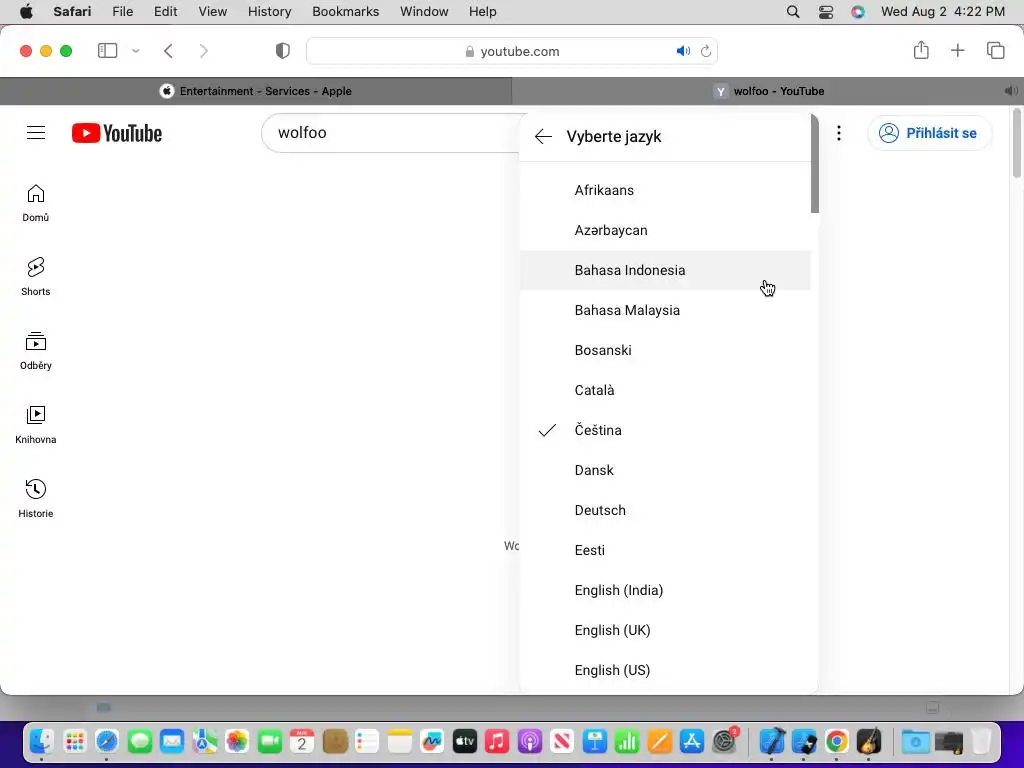Click the Přihlásit se sign-in button
1024x768 pixels.
tap(929, 133)
